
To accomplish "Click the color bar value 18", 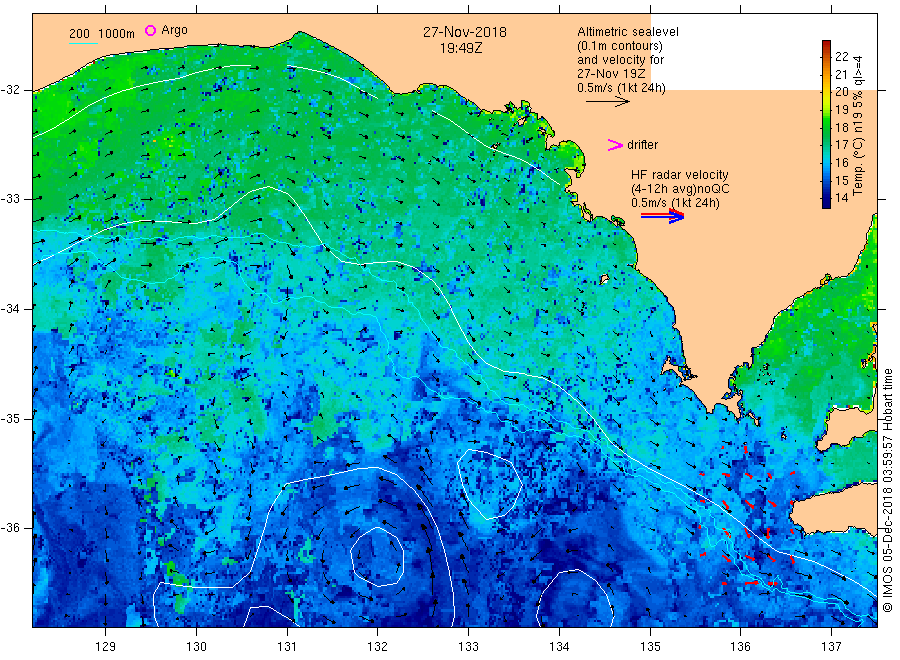I will point(841,127).
